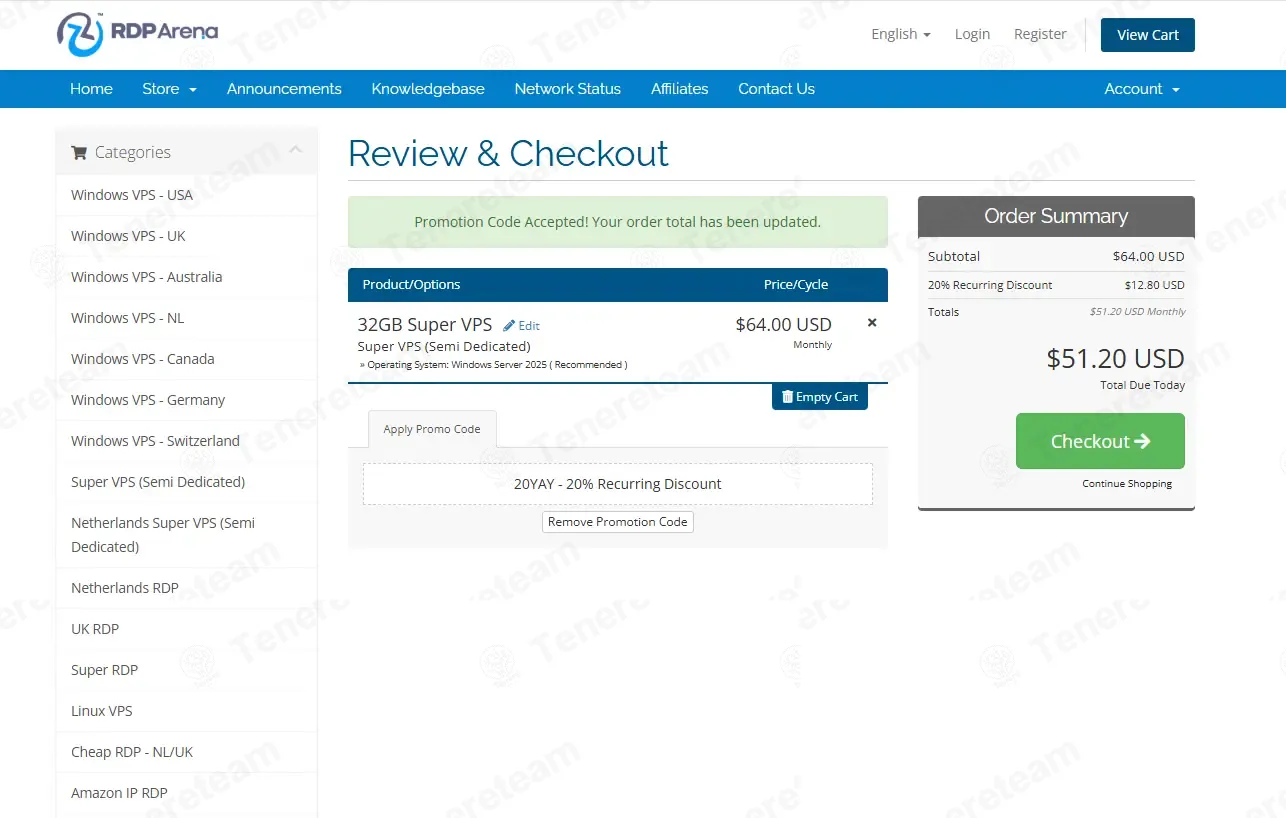Browse the Windows VPS - NL category
This screenshot has width=1286, height=818.
click(x=187, y=318)
